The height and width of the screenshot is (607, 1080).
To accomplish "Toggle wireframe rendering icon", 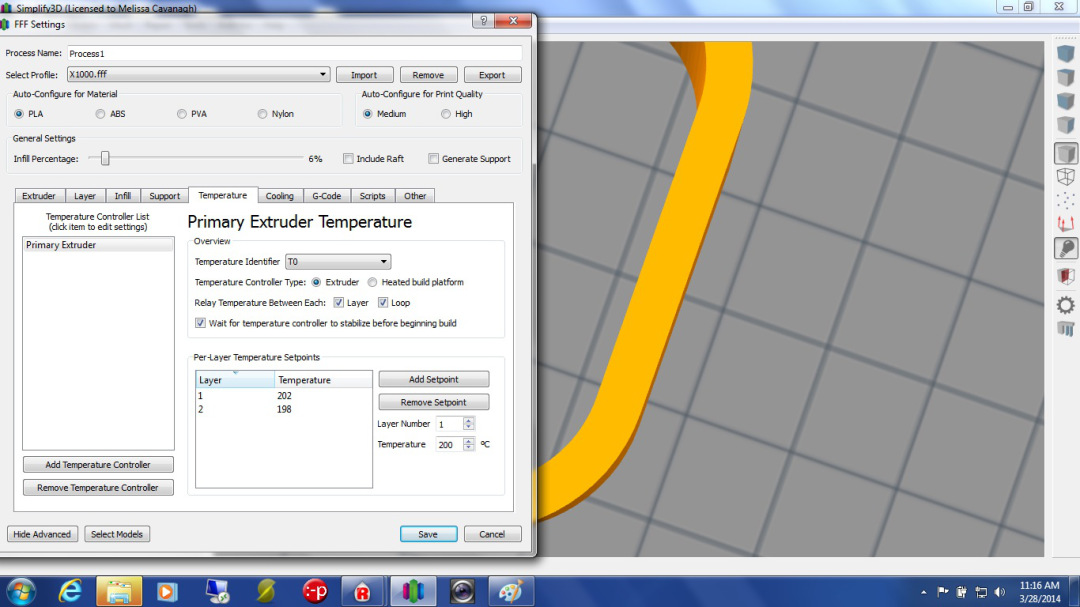I will (x=1066, y=176).
